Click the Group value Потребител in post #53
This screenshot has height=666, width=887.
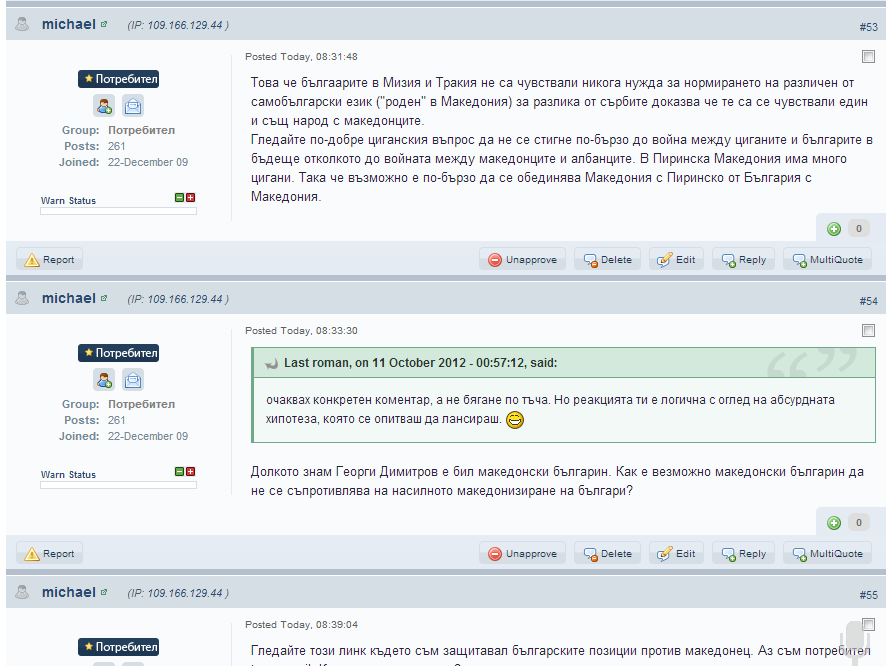click(x=141, y=130)
